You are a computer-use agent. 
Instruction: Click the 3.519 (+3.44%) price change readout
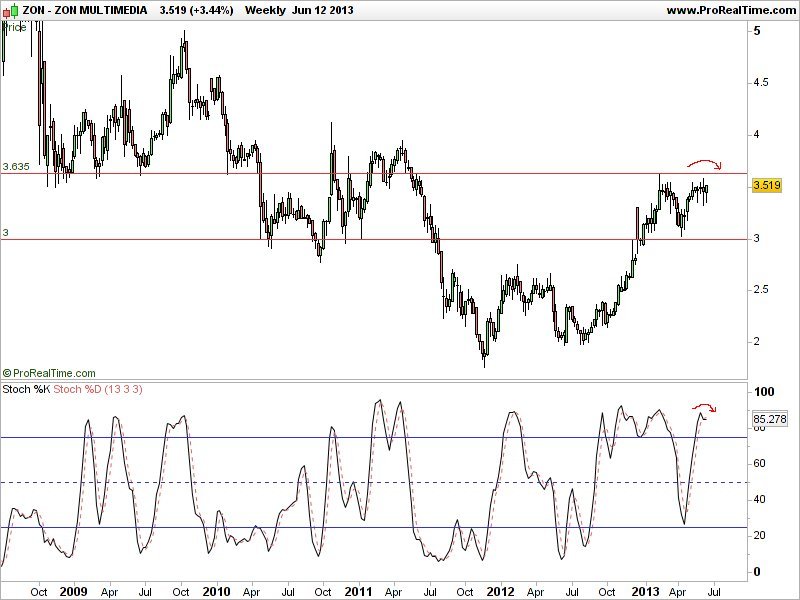pyautogui.click(x=196, y=10)
